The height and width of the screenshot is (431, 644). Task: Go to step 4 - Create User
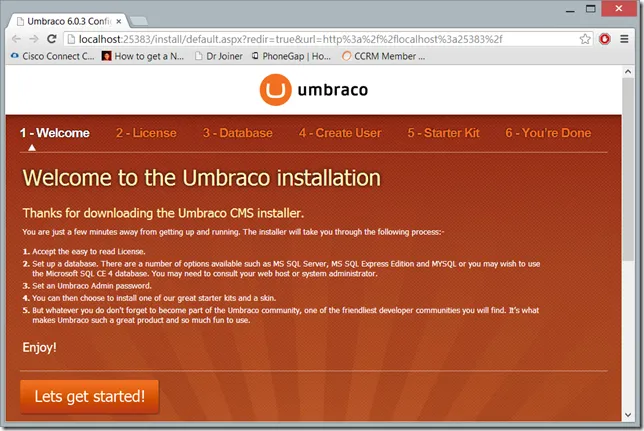(x=340, y=133)
